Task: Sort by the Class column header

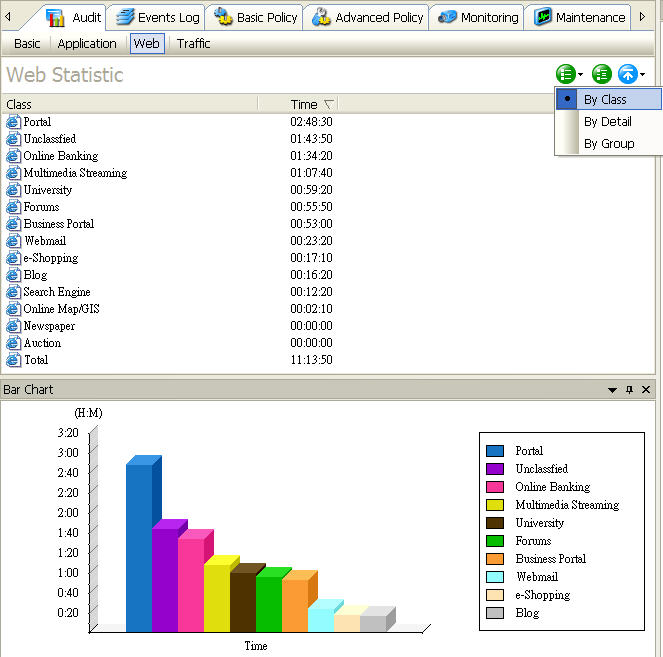Action: [129, 104]
